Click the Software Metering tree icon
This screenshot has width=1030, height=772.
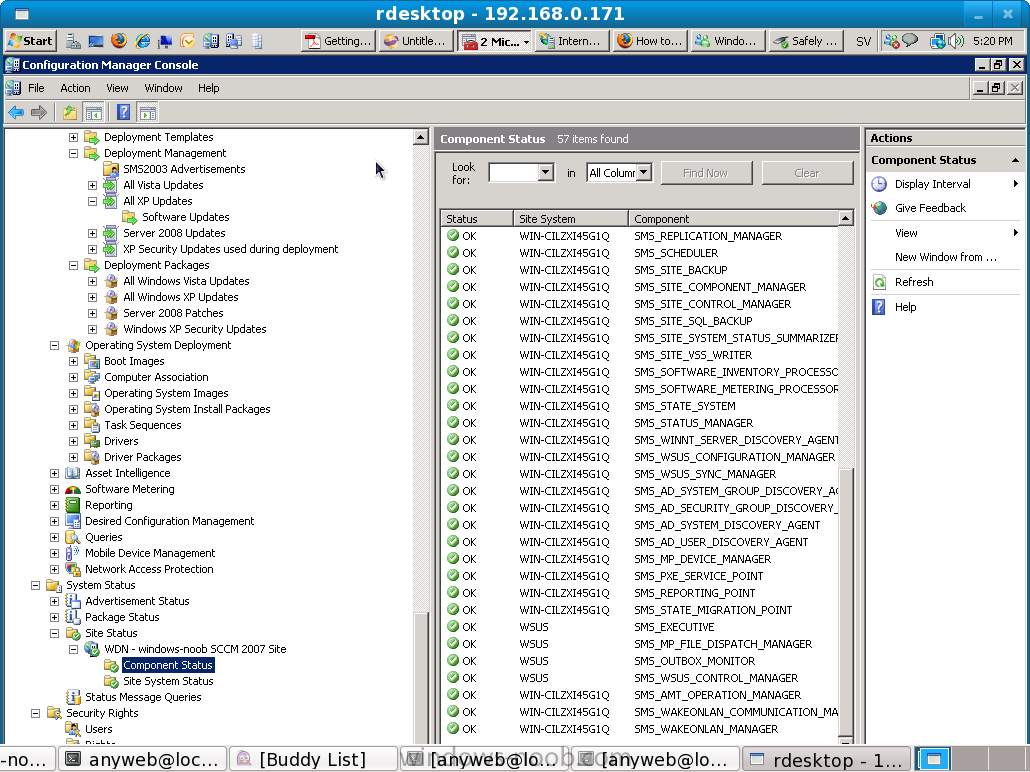(73, 489)
